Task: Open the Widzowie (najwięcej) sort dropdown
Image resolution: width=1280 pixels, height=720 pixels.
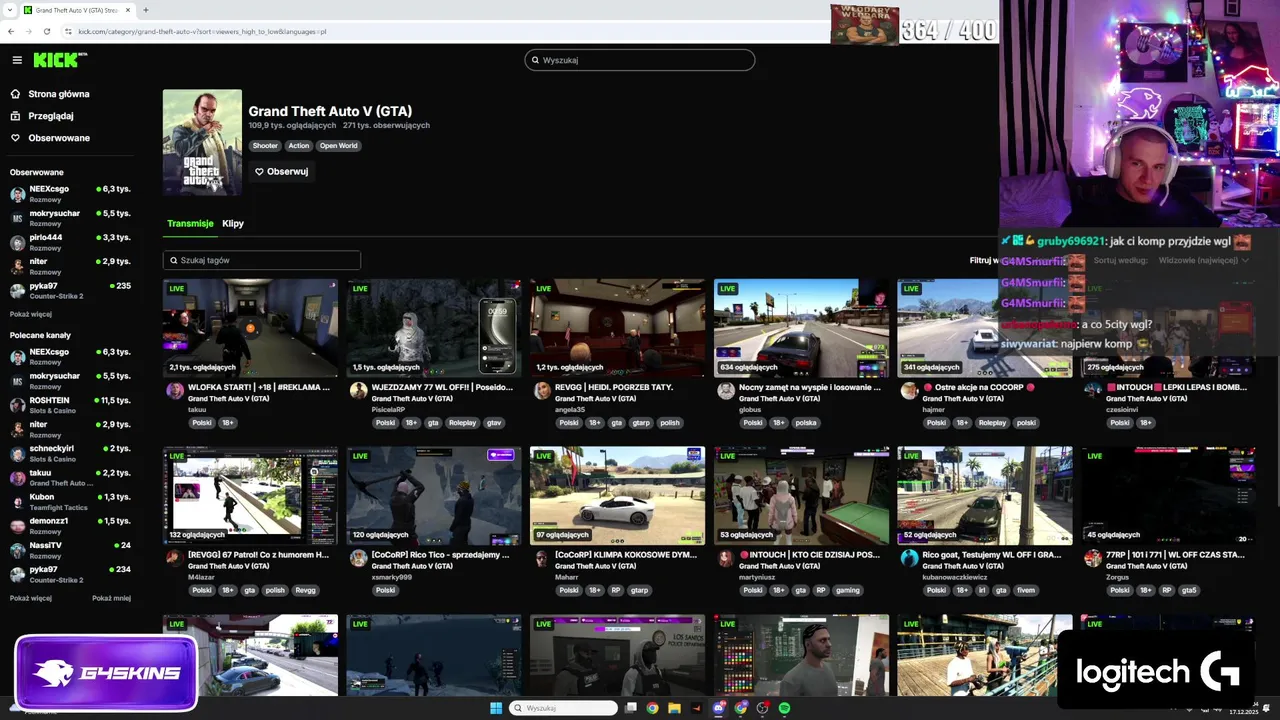Action: 1204,260
